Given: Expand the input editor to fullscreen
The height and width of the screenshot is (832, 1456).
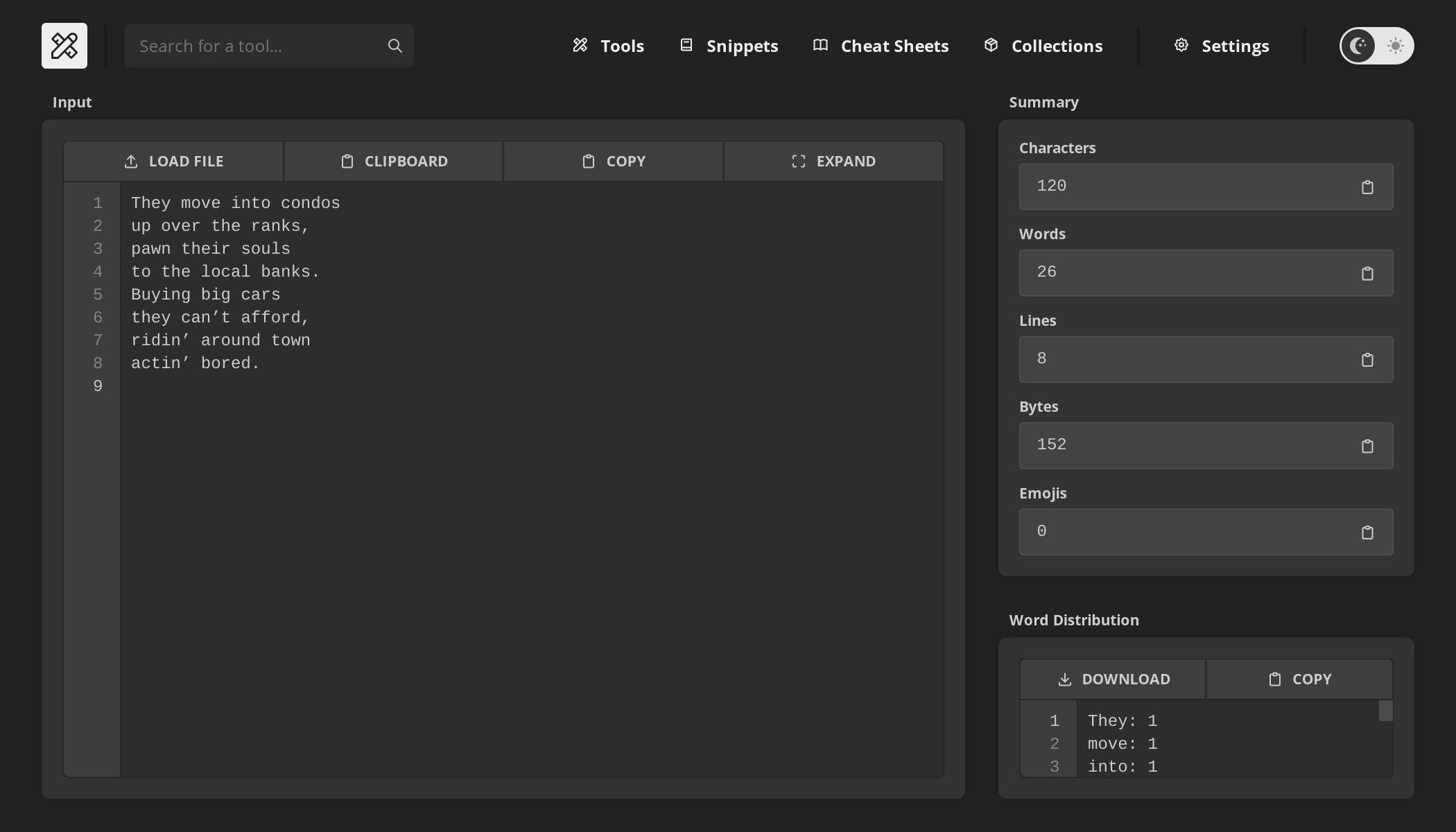Looking at the screenshot, I should pyautogui.click(x=834, y=161).
